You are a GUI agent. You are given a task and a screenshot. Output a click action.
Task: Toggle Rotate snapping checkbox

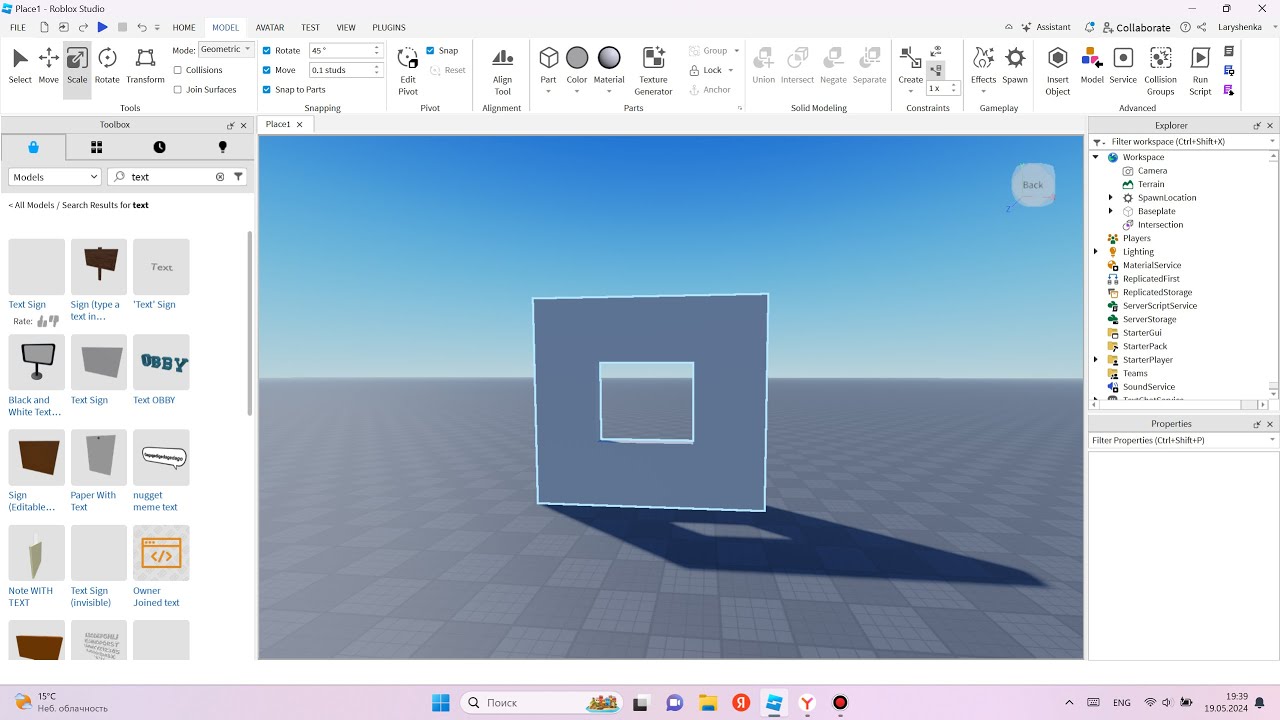click(x=266, y=50)
